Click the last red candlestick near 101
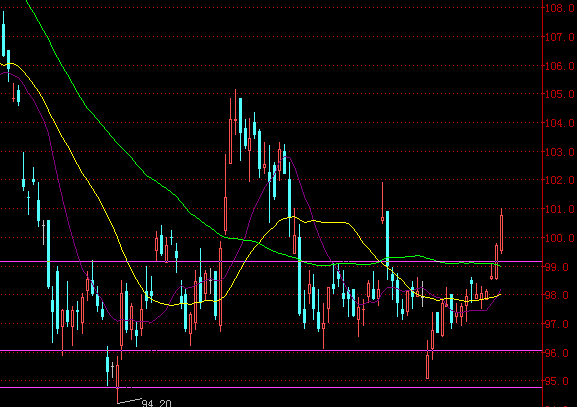This screenshot has height=407, width=577. click(x=502, y=233)
